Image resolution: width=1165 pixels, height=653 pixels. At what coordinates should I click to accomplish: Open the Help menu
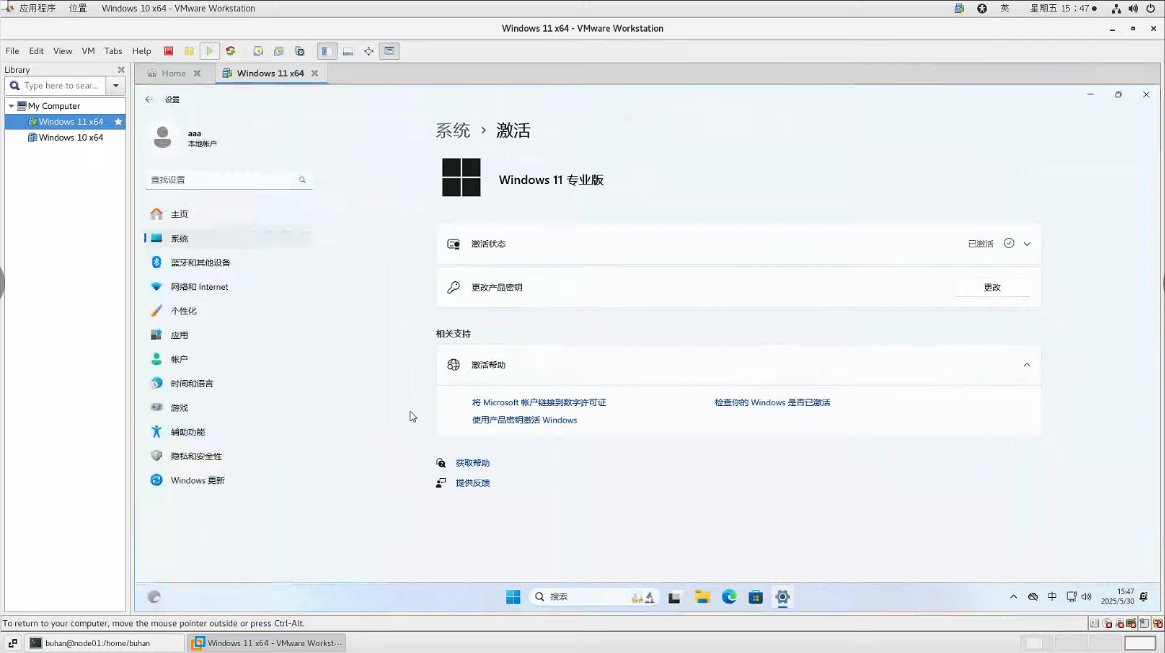141,51
